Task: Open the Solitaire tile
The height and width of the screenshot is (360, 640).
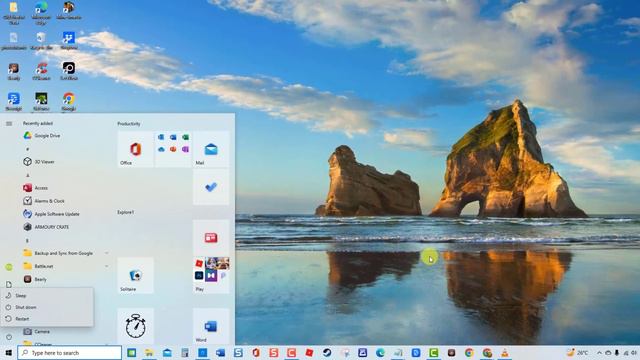Action: (x=136, y=276)
